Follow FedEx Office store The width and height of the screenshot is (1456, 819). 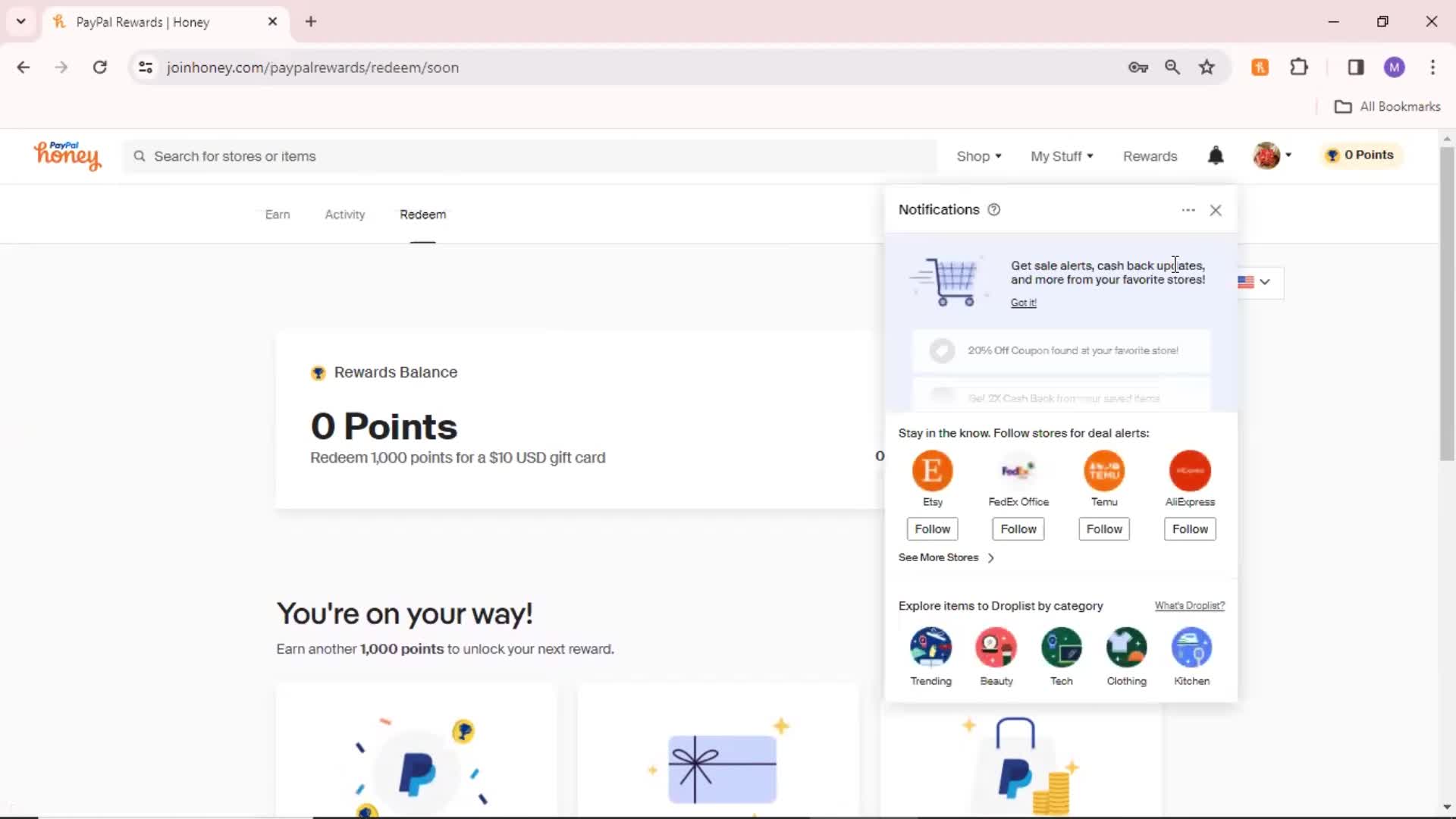[x=1018, y=529]
